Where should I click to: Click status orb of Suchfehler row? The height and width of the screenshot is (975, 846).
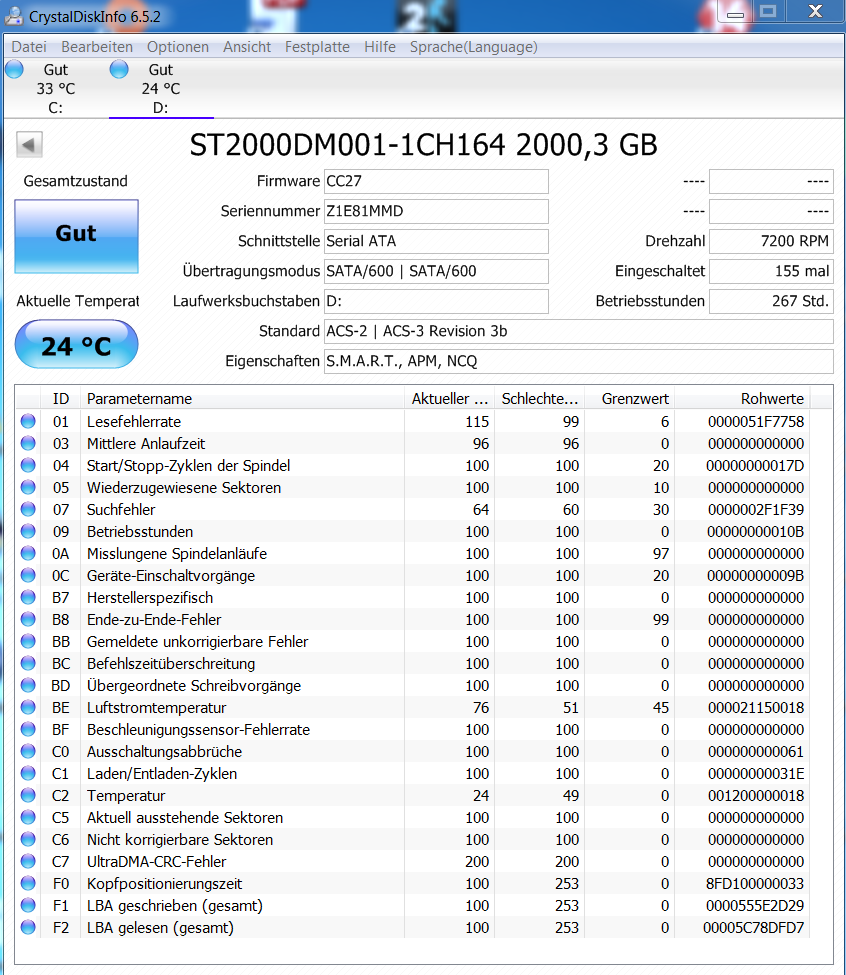[28, 509]
